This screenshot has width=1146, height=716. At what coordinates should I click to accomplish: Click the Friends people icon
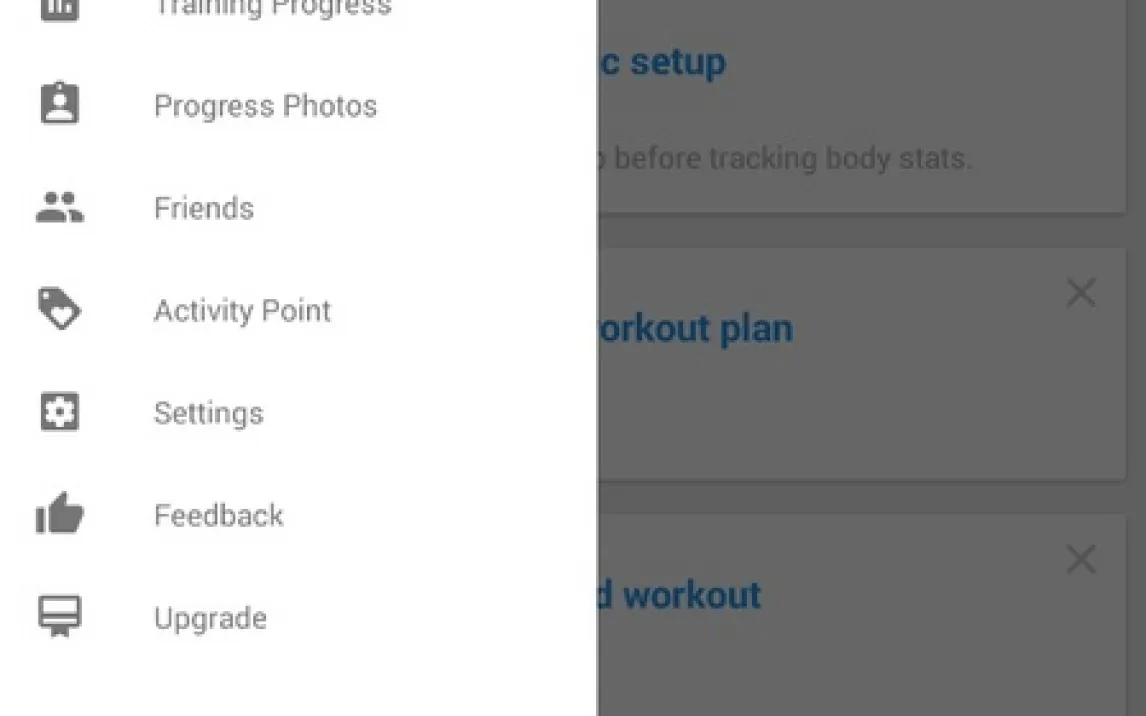[60, 208]
